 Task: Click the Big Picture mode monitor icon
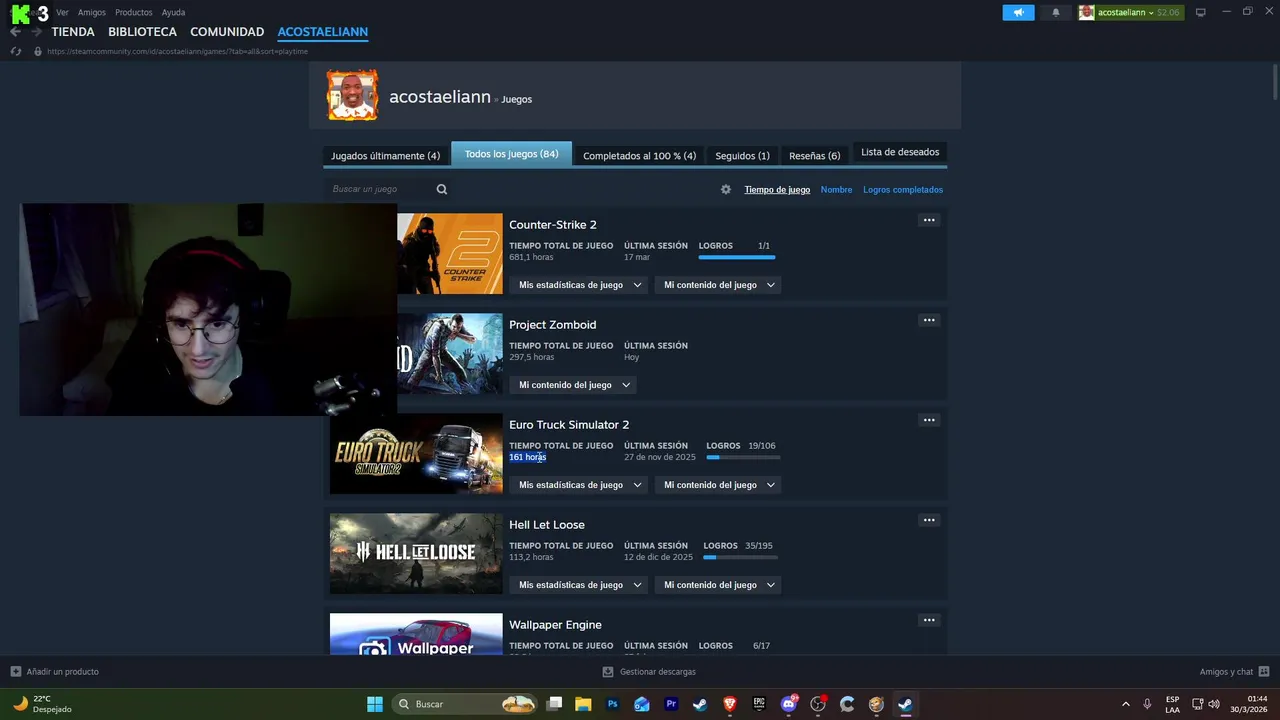point(1201,12)
